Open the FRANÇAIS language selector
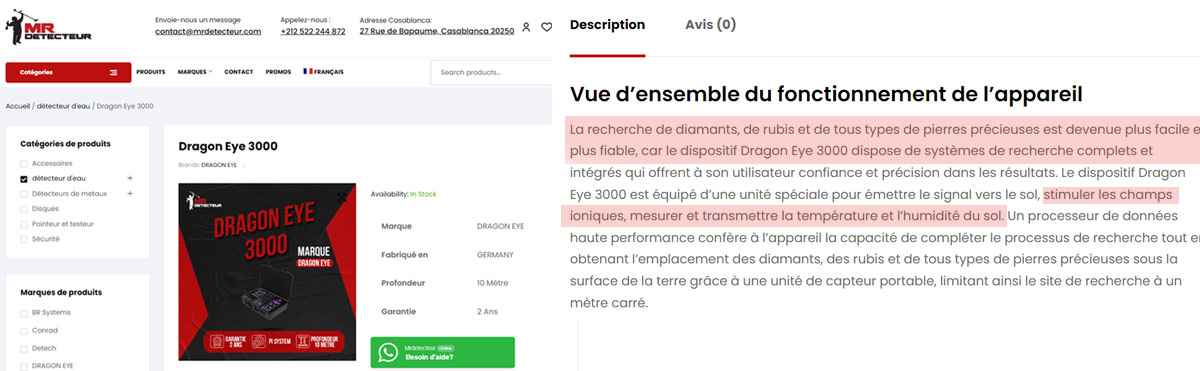 pos(324,72)
